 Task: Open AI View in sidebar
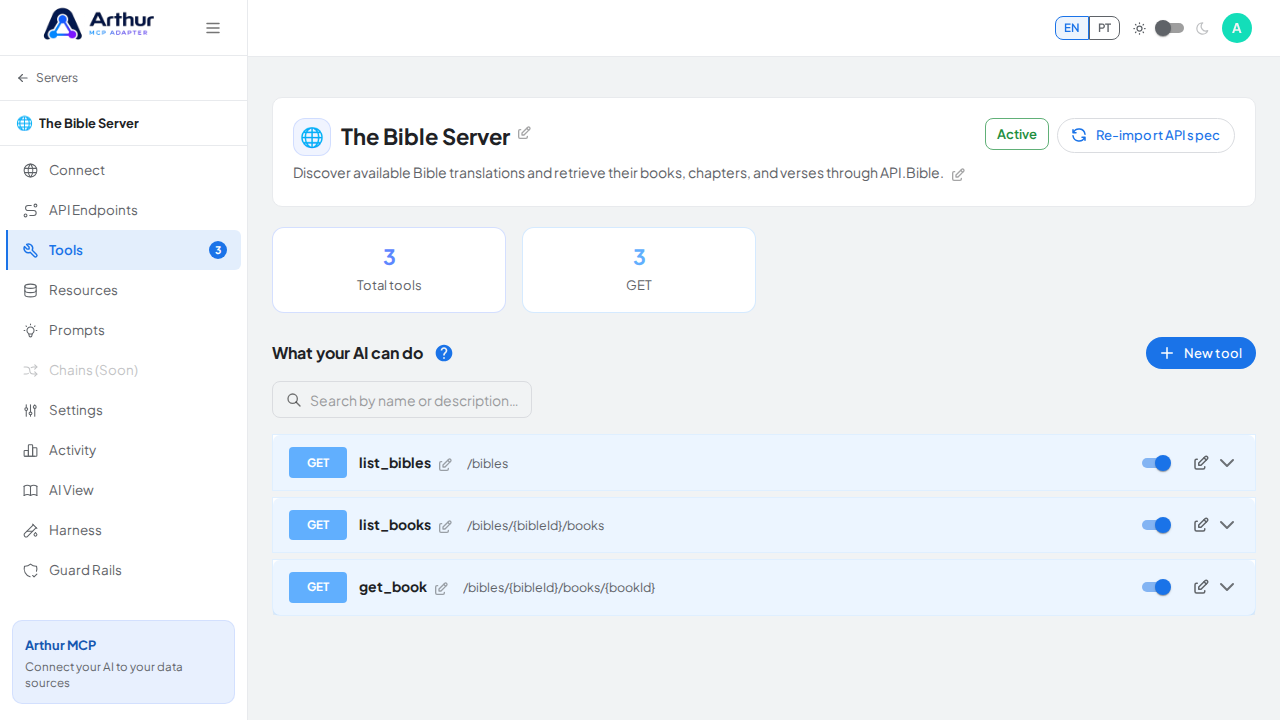point(123,490)
